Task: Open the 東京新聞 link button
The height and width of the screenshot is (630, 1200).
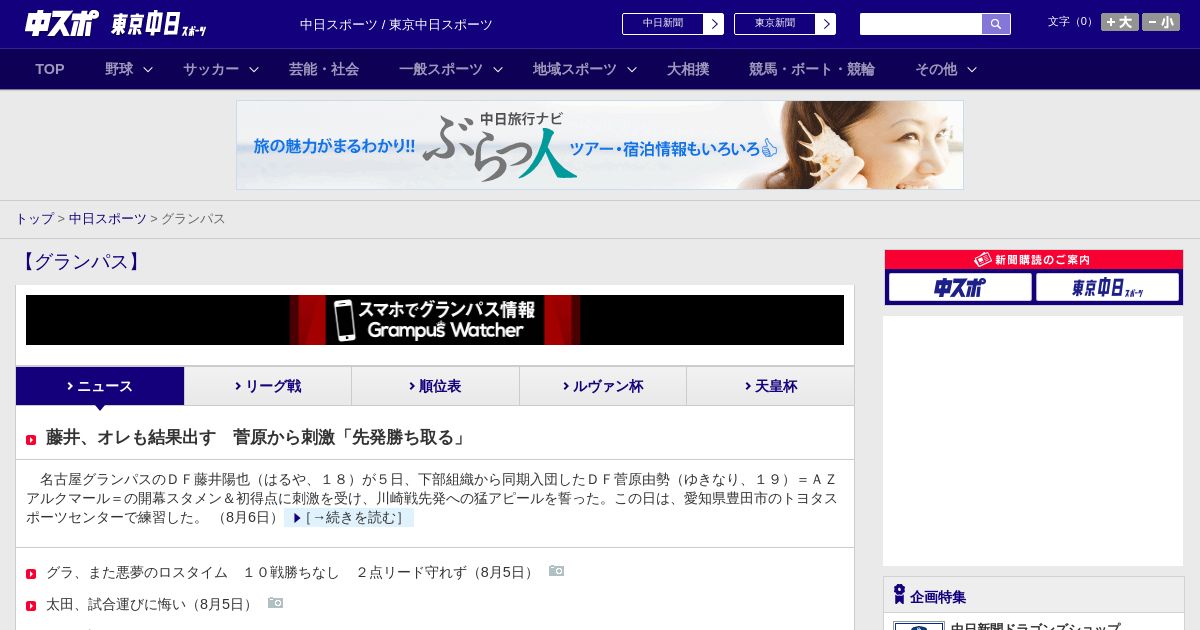Action: pyautogui.click(x=775, y=24)
